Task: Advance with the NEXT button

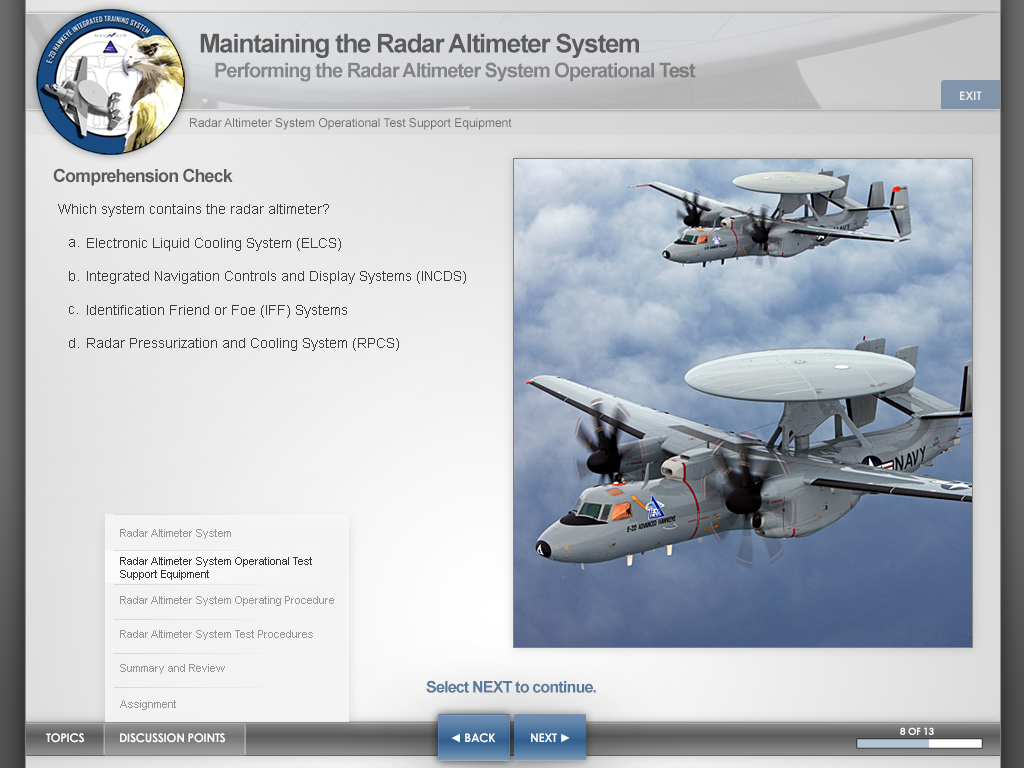Action: pyautogui.click(x=549, y=738)
